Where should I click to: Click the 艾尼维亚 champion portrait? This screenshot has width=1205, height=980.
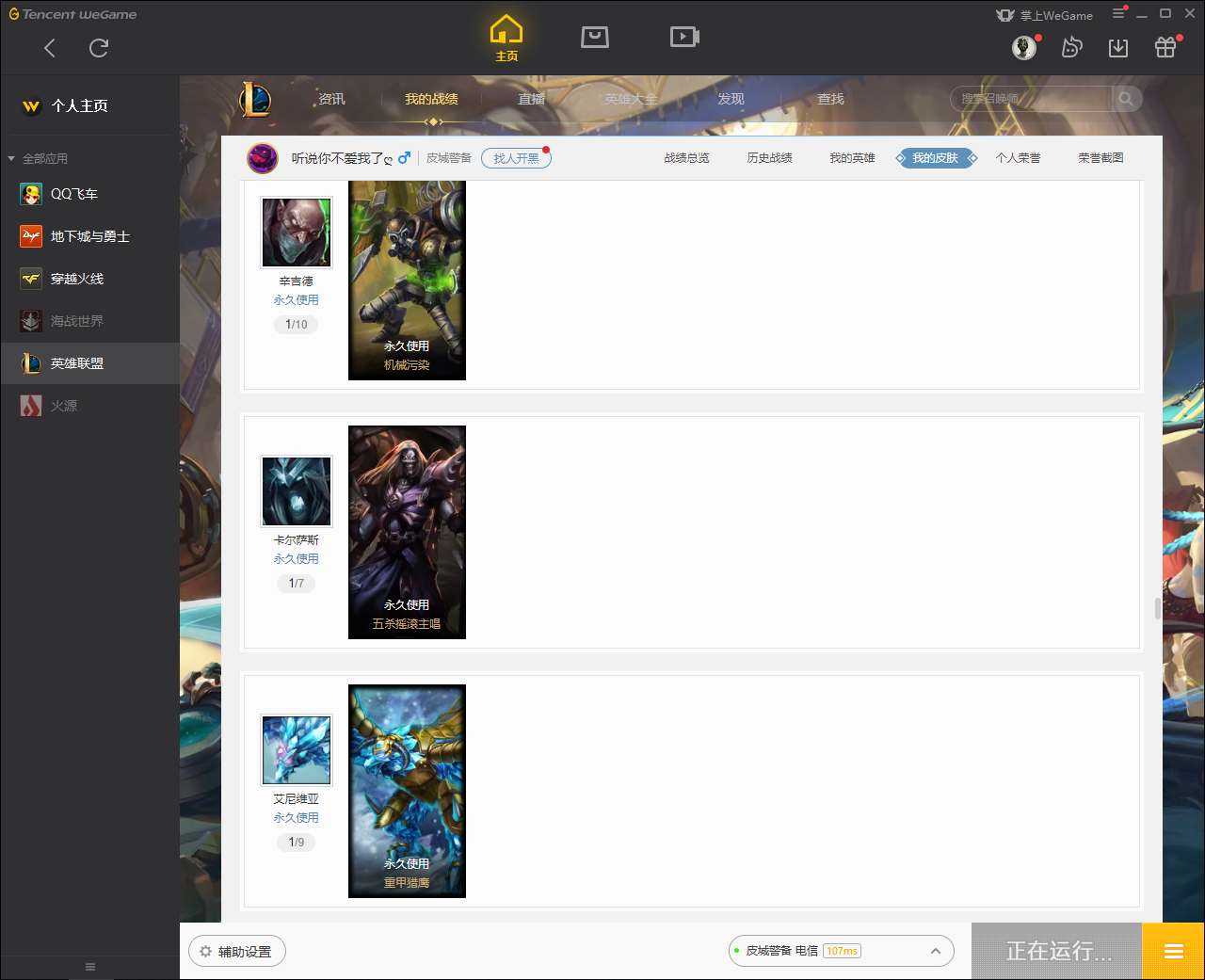click(297, 750)
